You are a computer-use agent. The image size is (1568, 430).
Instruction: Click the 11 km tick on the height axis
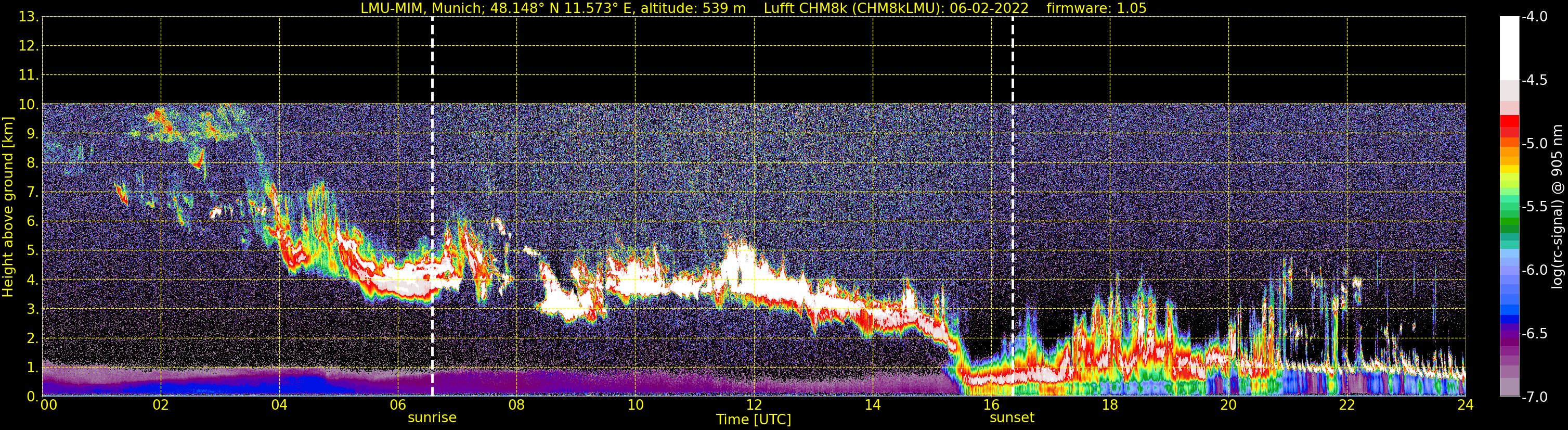tap(28, 75)
